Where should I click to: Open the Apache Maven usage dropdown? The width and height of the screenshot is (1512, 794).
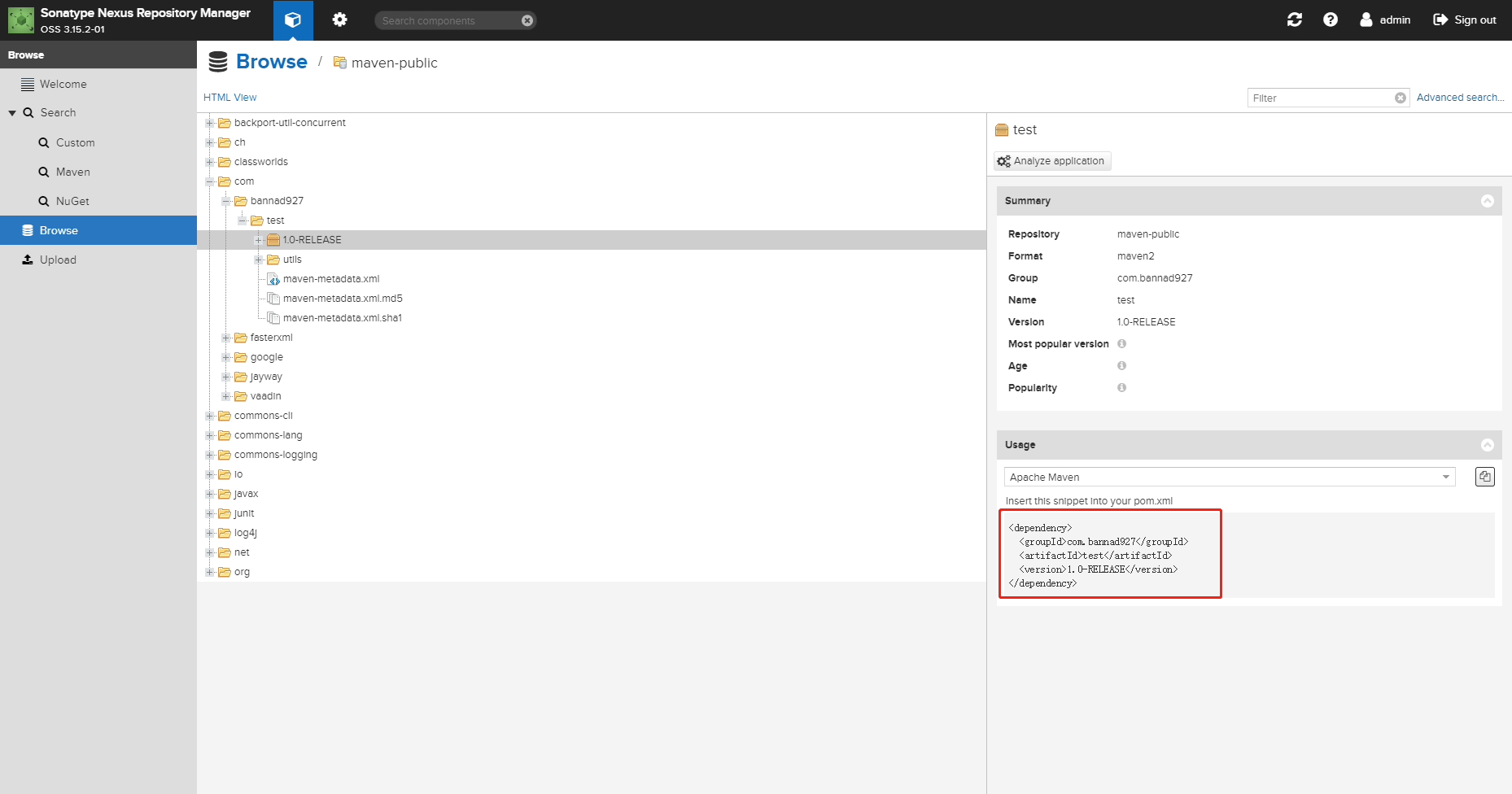[x=1230, y=477]
